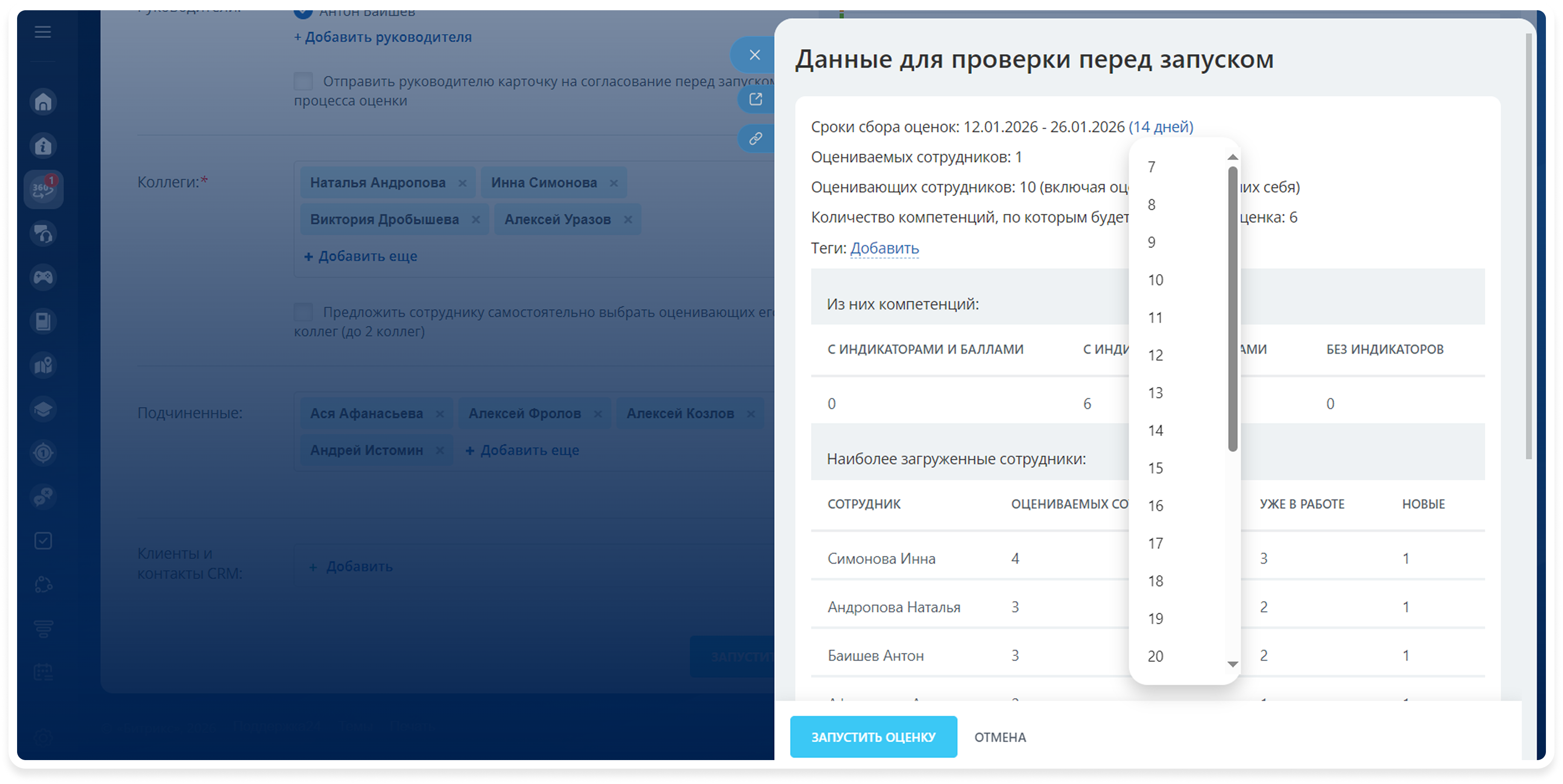Open the graduation cap learning icon
This screenshot has width=1563, height=784.
click(x=43, y=409)
